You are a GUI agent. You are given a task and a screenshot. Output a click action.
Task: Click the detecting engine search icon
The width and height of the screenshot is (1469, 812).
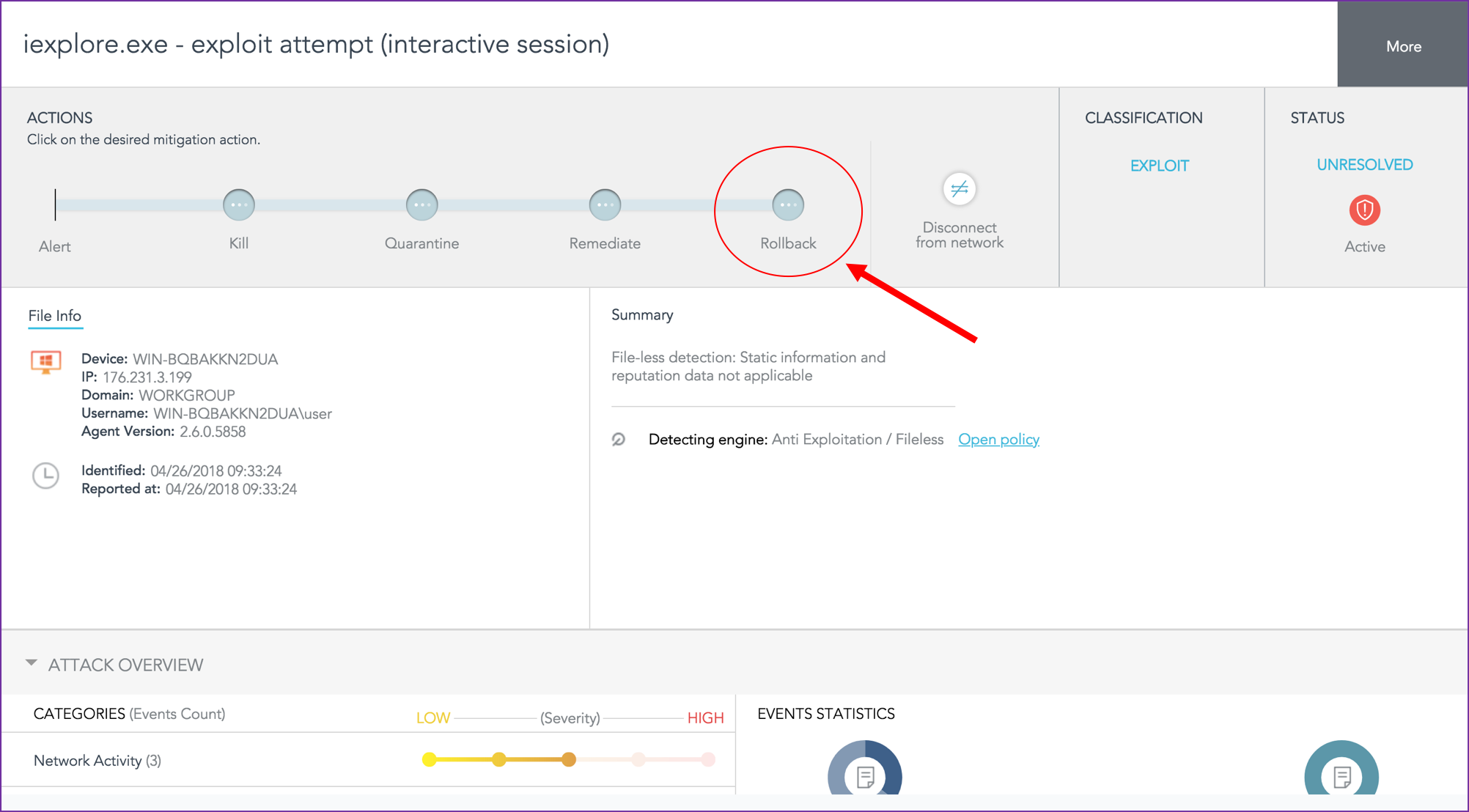coord(619,440)
